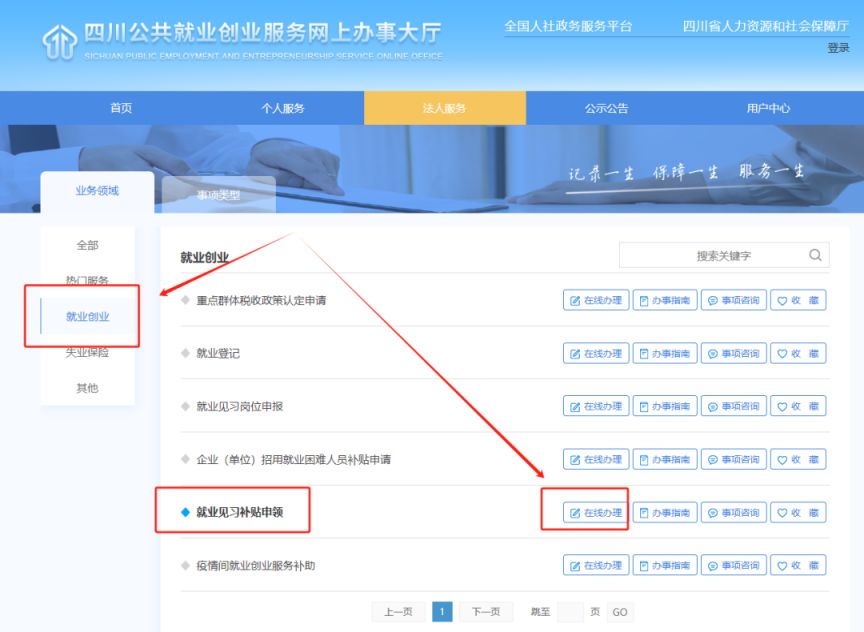Click the search magnifier icon

[815, 255]
